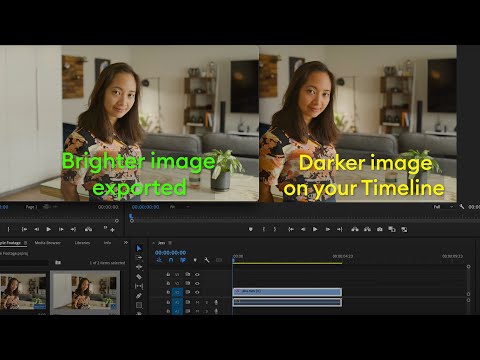Export frame with the camera icon
This screenshot has width=480, height=360.
380,229
